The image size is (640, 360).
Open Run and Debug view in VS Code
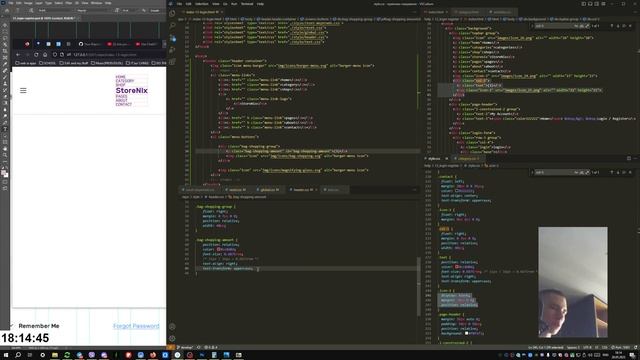coord(172,50)
